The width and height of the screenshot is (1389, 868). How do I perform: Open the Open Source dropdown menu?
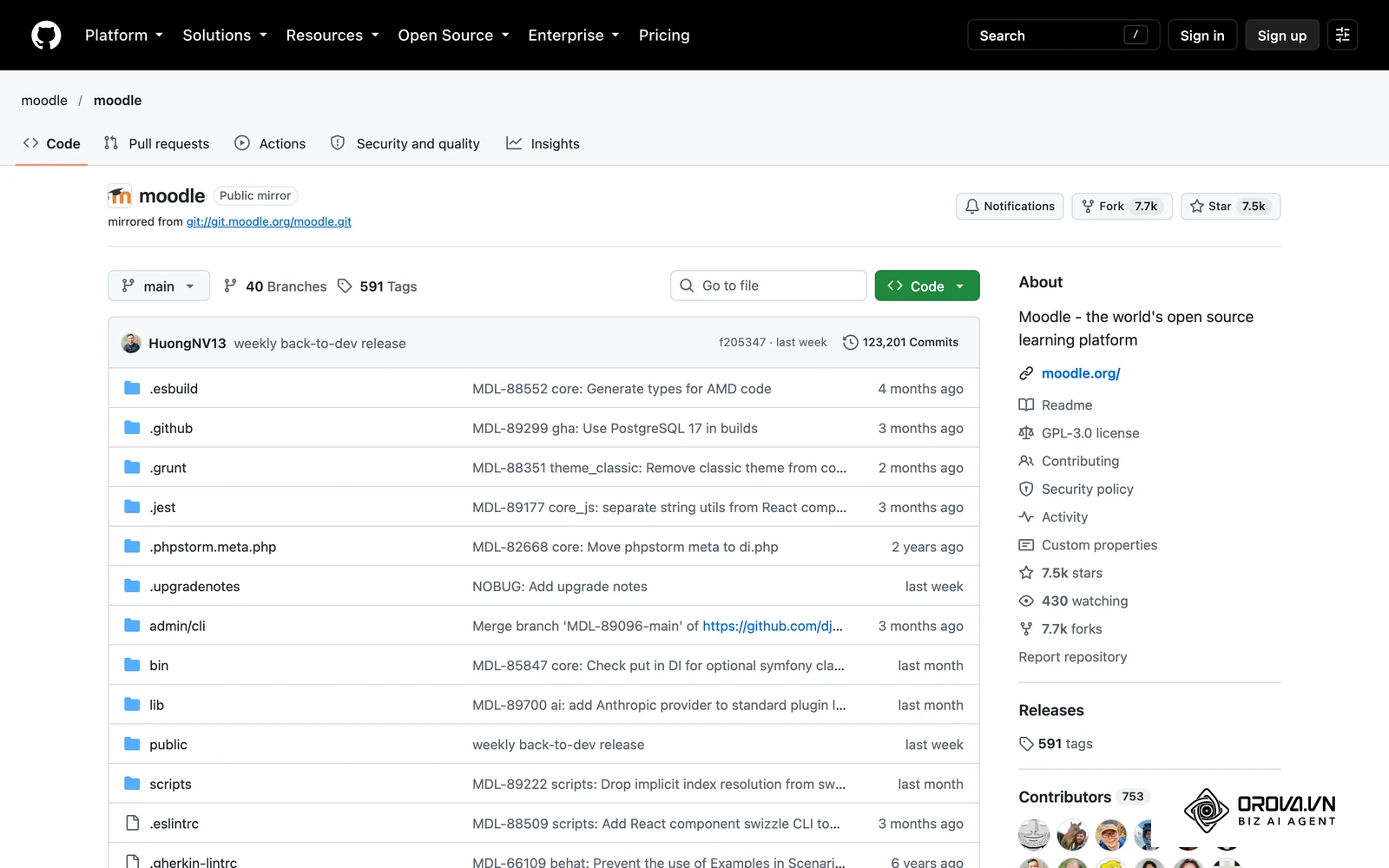pyautogui.click(x=453, y=36)
